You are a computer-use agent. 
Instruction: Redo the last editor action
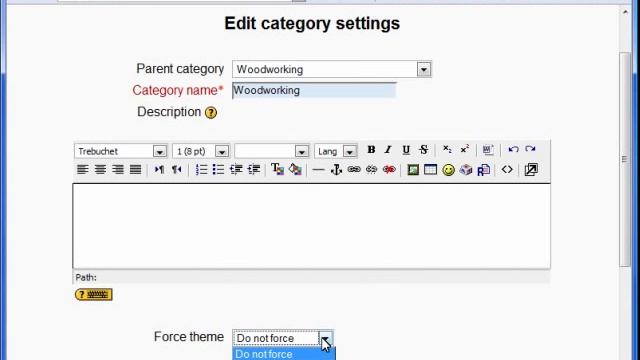pyautogui.click(x=531, y=150)
